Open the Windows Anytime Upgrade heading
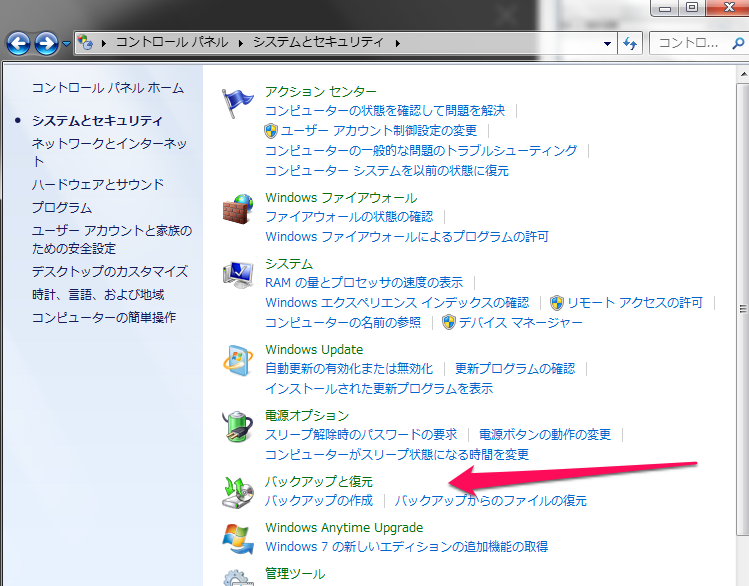 click(x=344, y=528)
